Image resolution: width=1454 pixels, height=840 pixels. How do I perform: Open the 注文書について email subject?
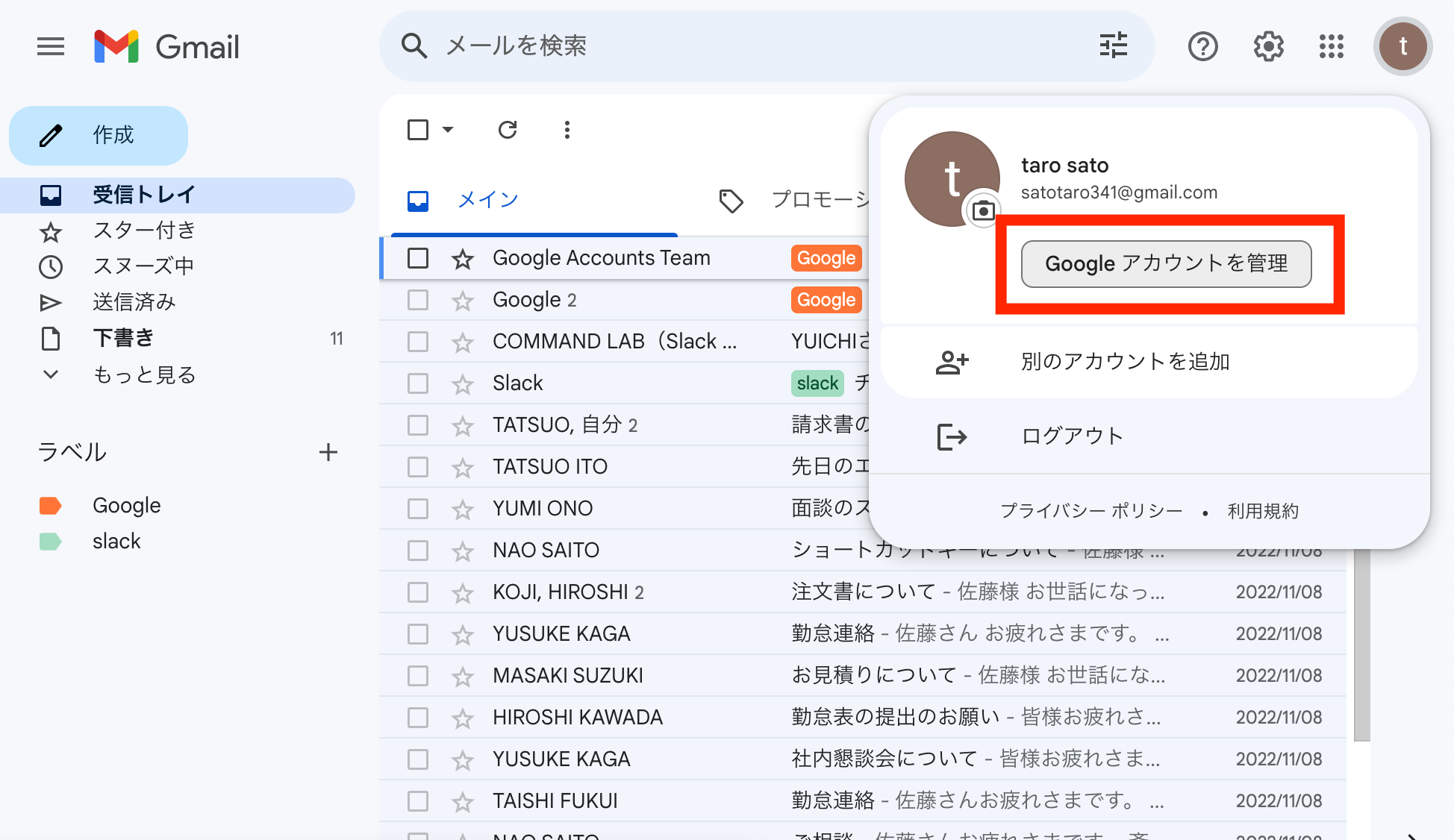(863, 592)
